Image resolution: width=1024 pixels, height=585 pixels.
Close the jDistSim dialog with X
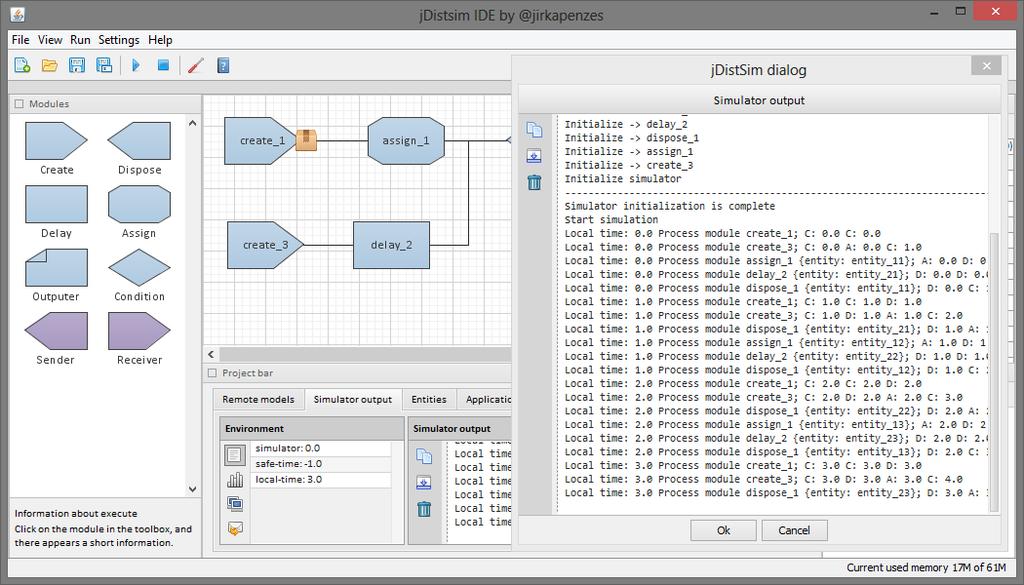tap(986, 66)
